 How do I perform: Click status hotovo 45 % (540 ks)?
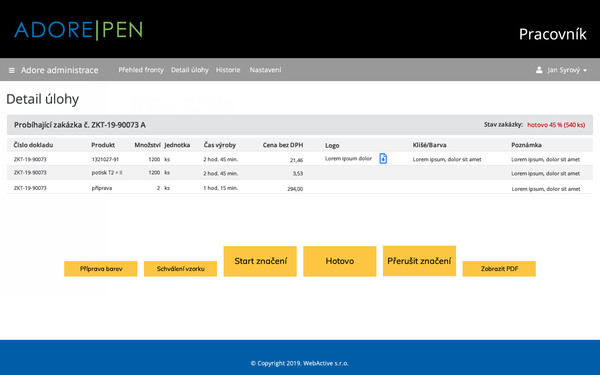(556, 125)
